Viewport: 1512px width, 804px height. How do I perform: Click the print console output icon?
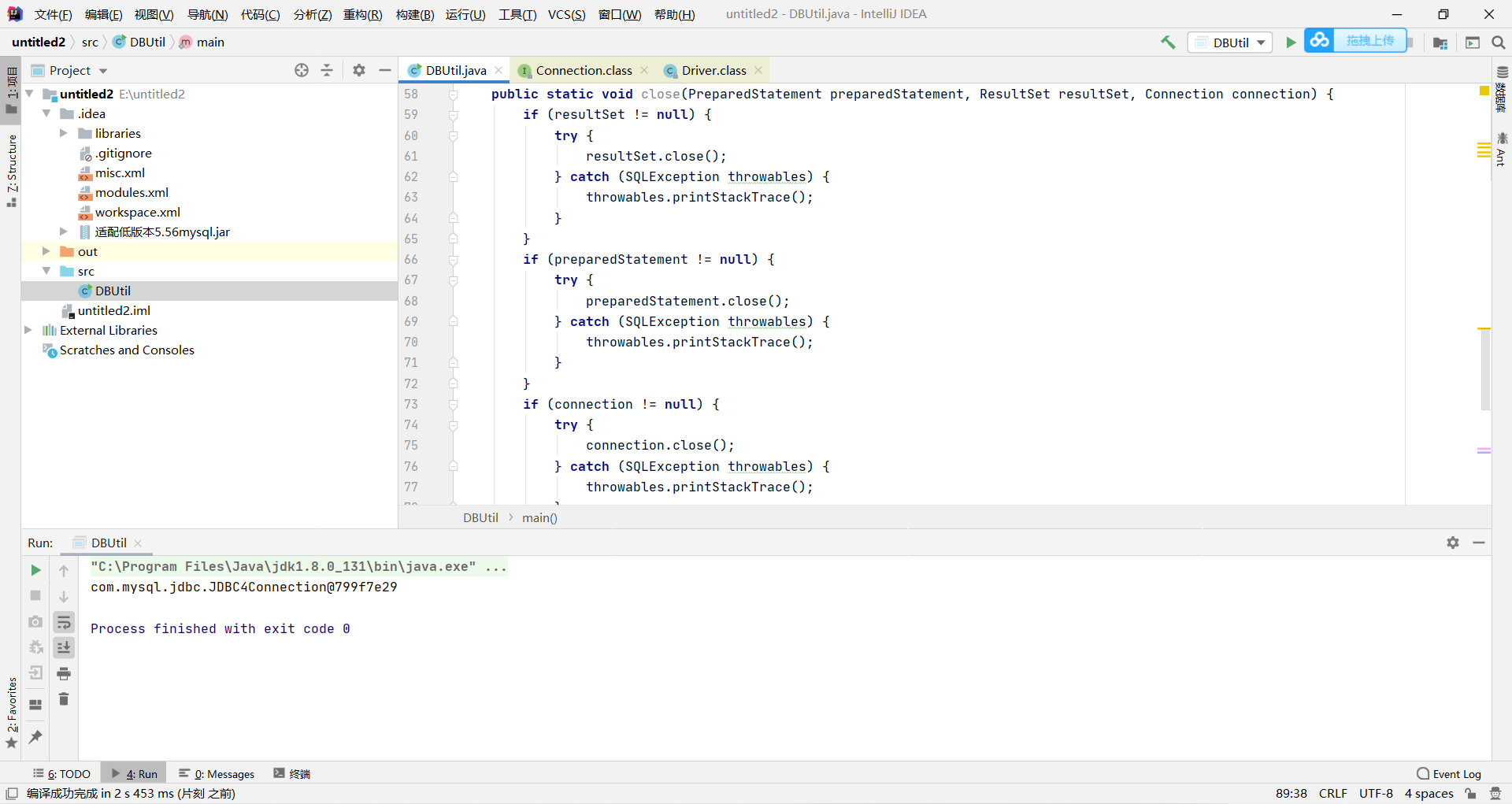(64, 673)
